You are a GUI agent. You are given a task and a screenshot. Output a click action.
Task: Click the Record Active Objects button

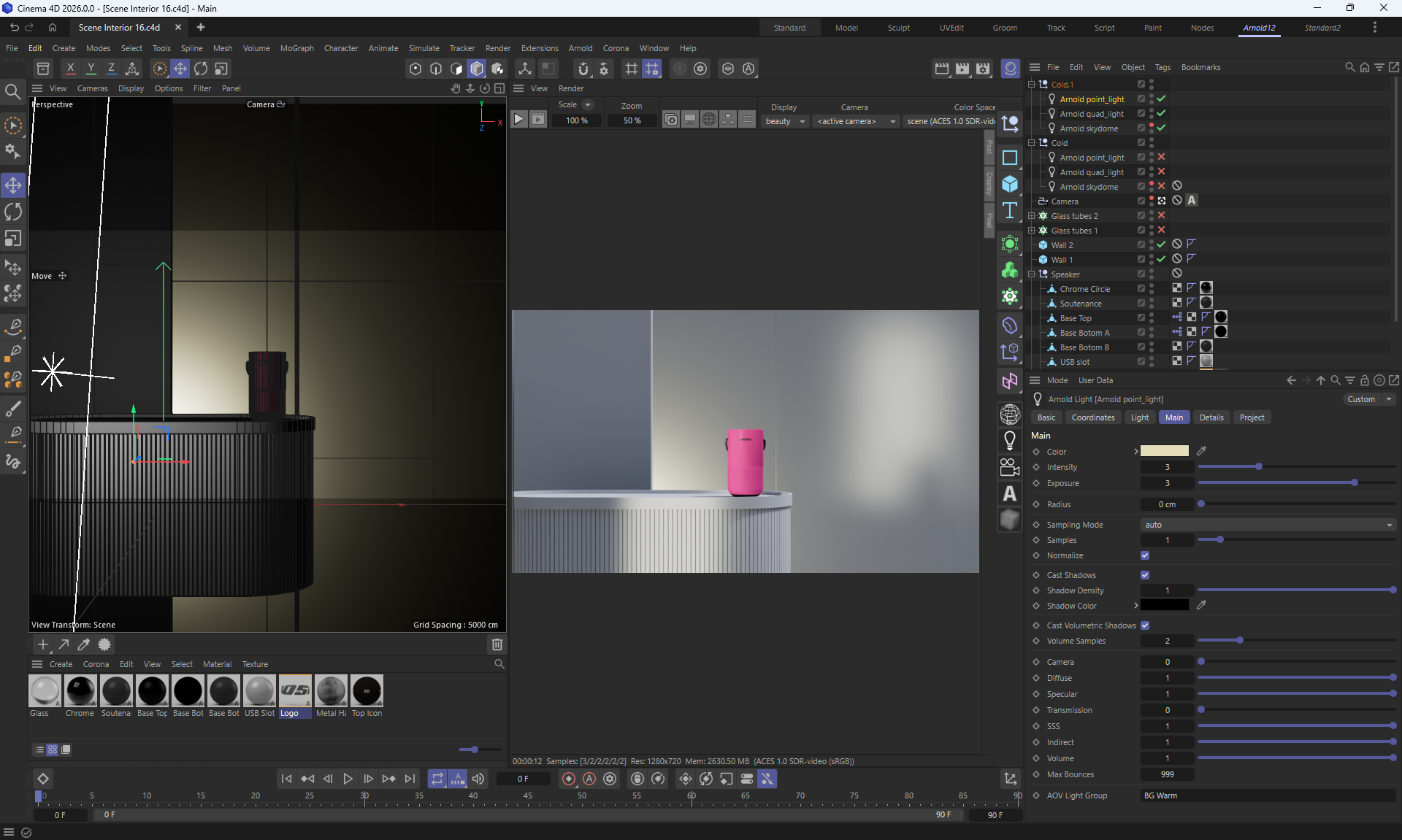click(x=569, y=779)
